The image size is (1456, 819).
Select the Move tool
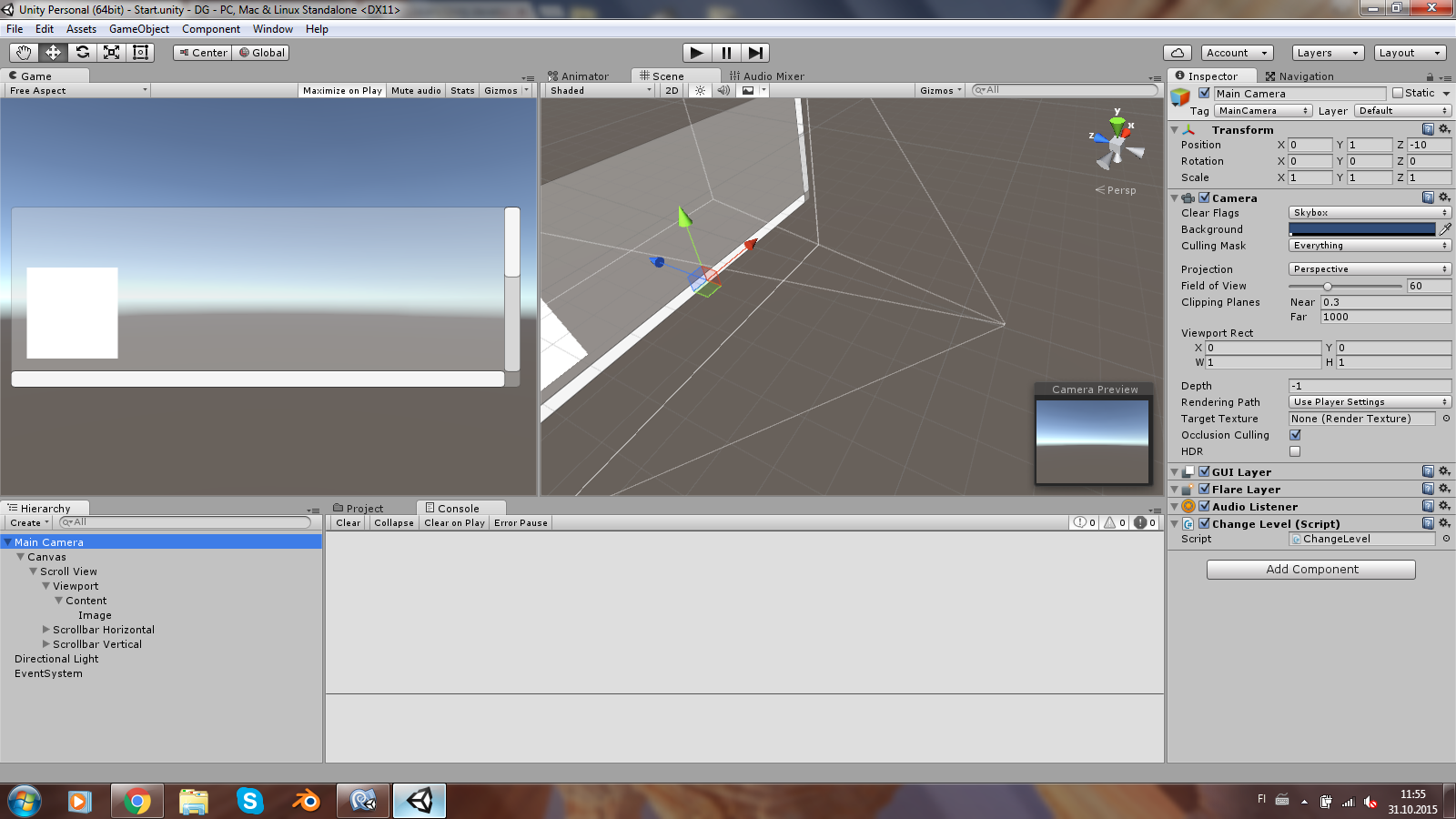(53, 53)
